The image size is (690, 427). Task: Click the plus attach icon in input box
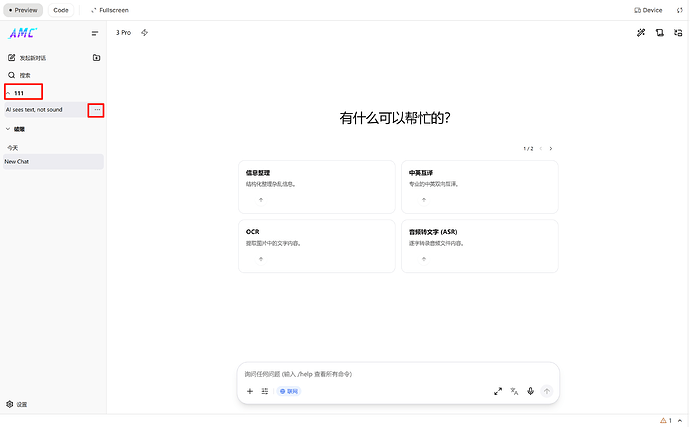tap(250, 391)
